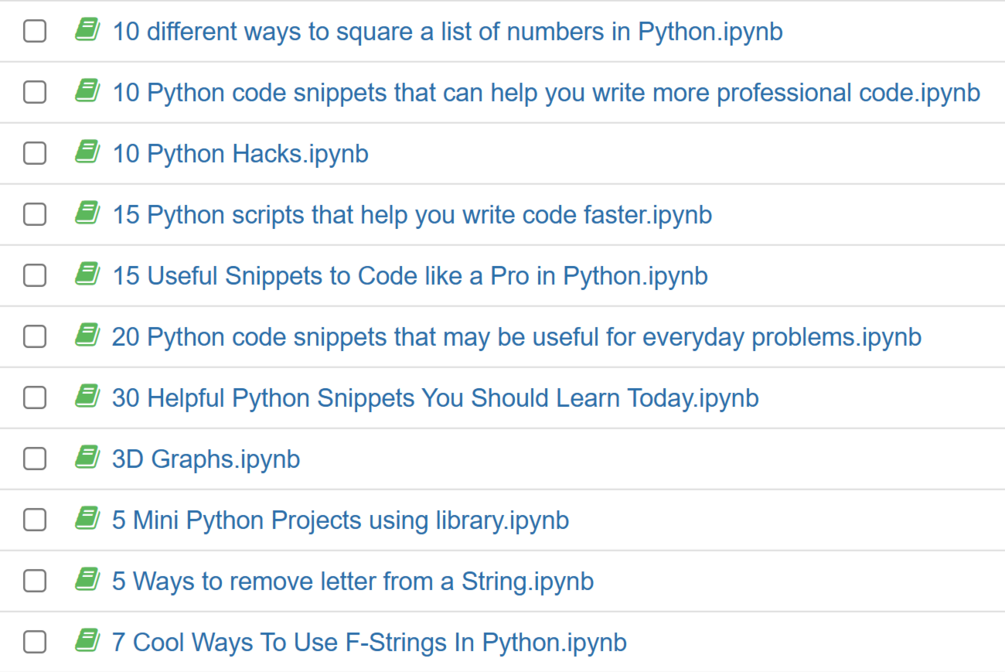The width and height of the screenshot is (1005, 672).
Task: Select the checkbox for 10 Python code snippets professional
Action: click(x=35, y=93)
